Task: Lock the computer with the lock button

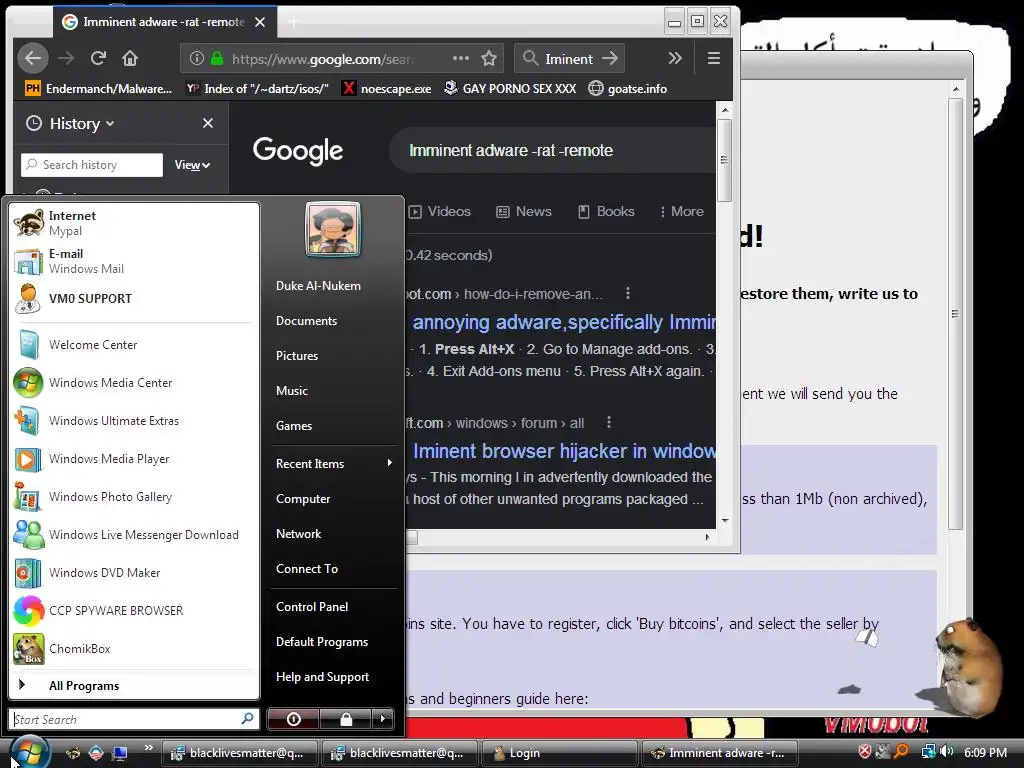Action: click(x=346, y=719)
